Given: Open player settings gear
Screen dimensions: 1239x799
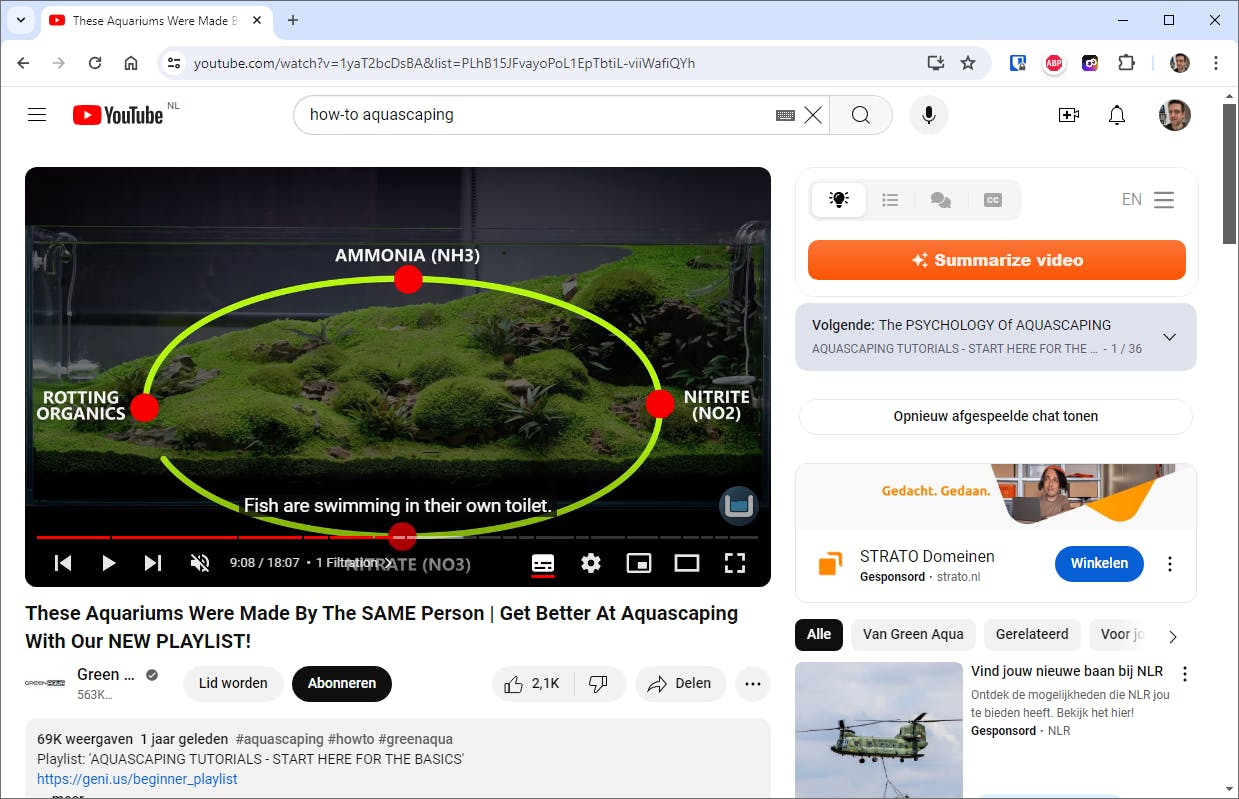Looking at the screenshot, I should [591, 563].
